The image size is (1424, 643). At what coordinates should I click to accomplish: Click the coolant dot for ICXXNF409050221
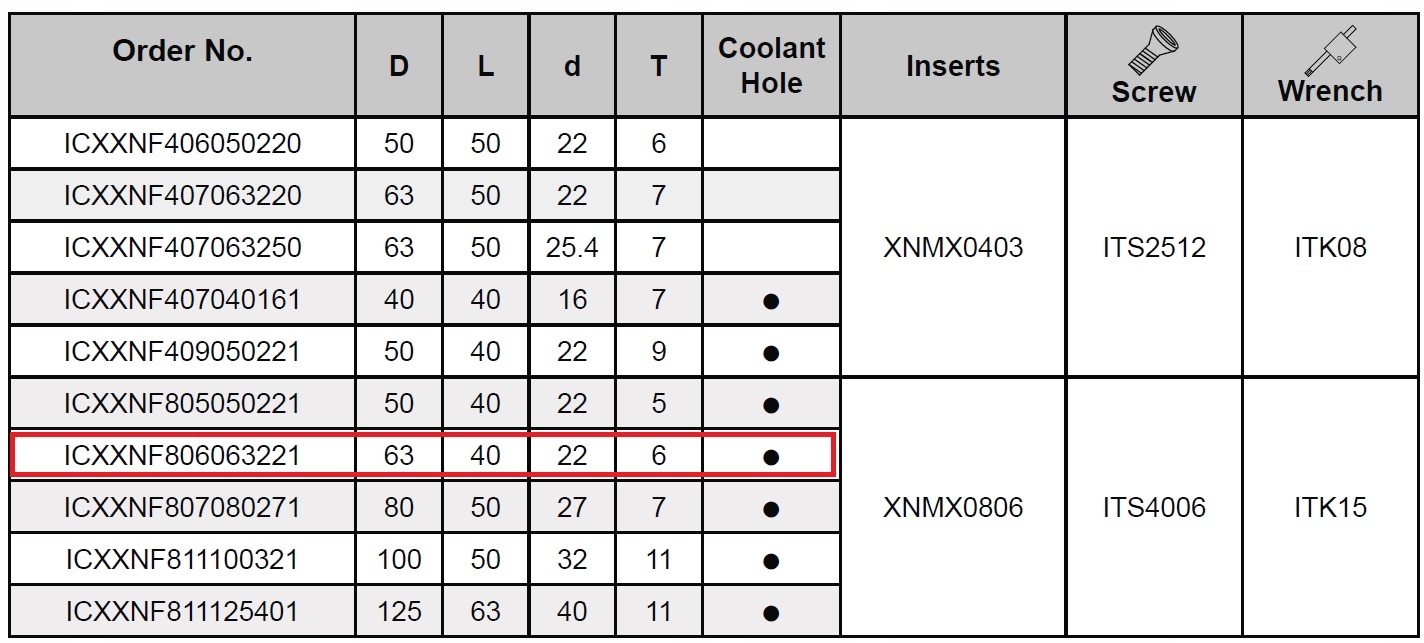pos(770,352)
